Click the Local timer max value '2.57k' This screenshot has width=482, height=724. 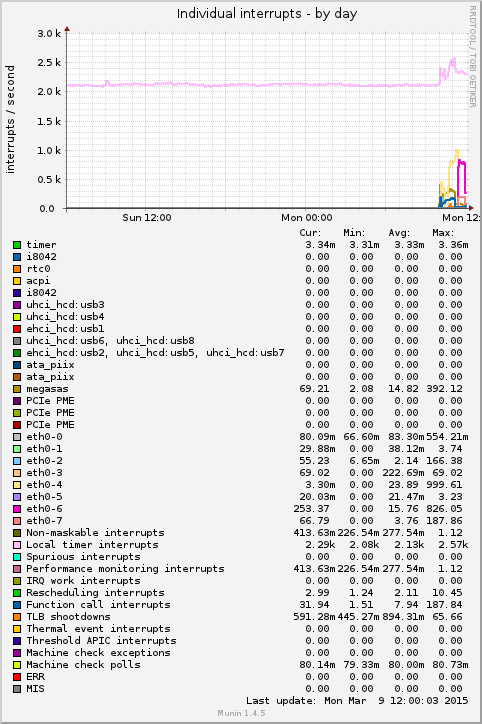click(453, 545)
